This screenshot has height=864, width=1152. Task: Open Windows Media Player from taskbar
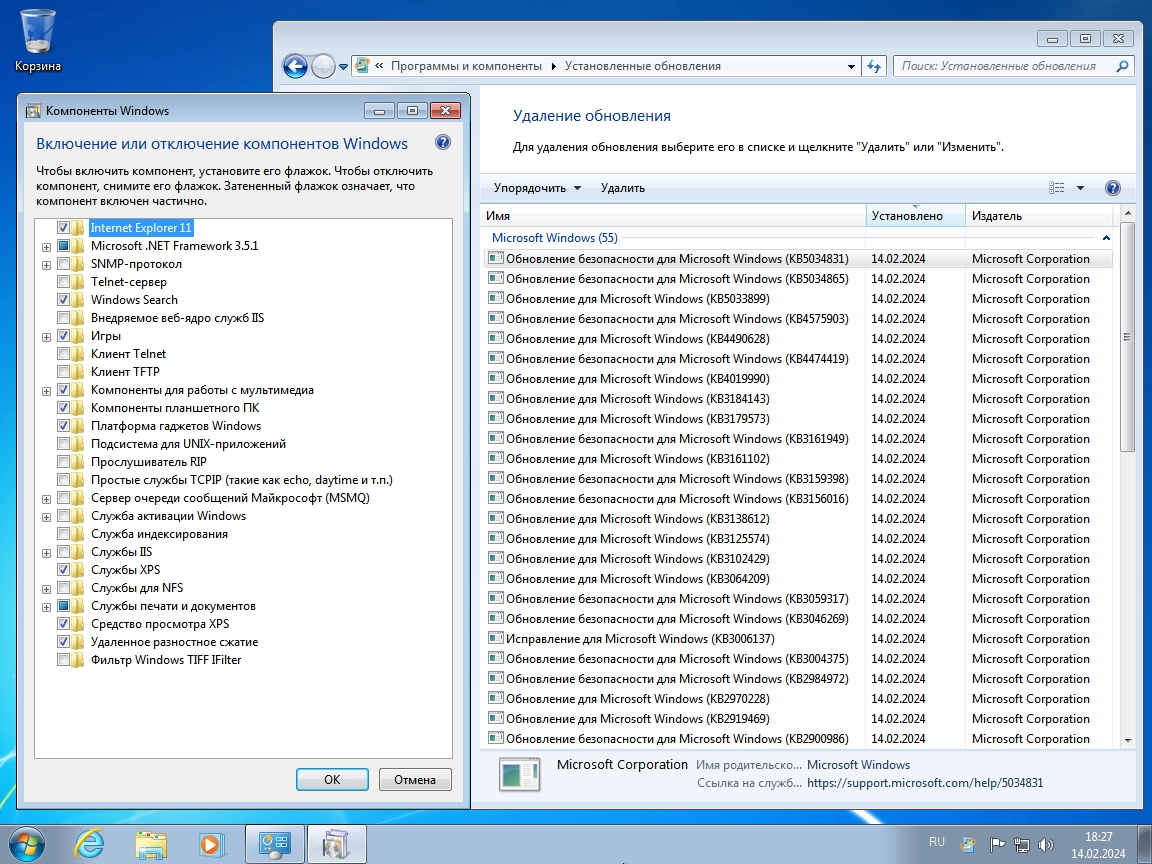click(x=211, y=843)
